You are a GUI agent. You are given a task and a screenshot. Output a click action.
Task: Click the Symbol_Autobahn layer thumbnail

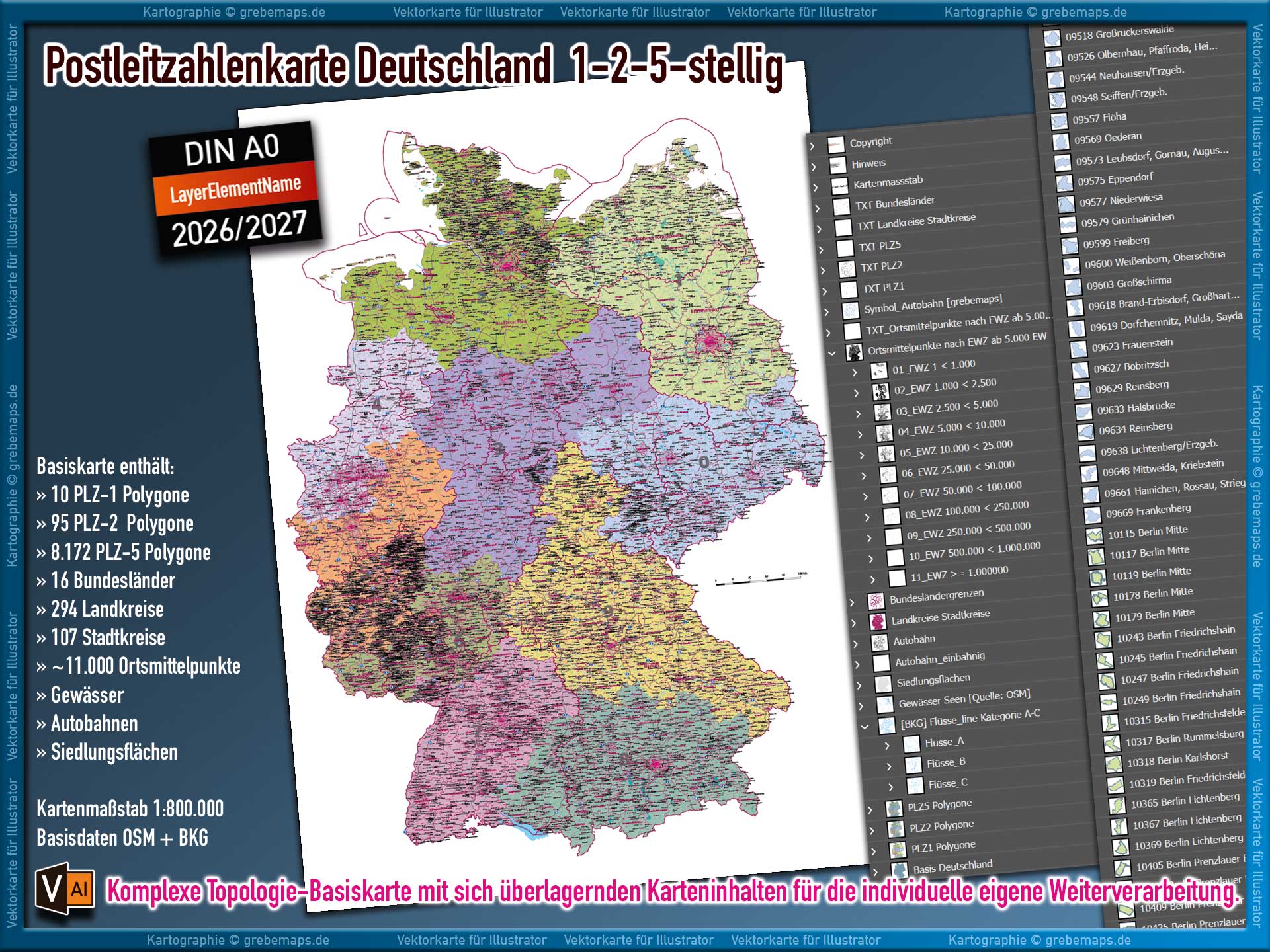click(x=851, y=311)
